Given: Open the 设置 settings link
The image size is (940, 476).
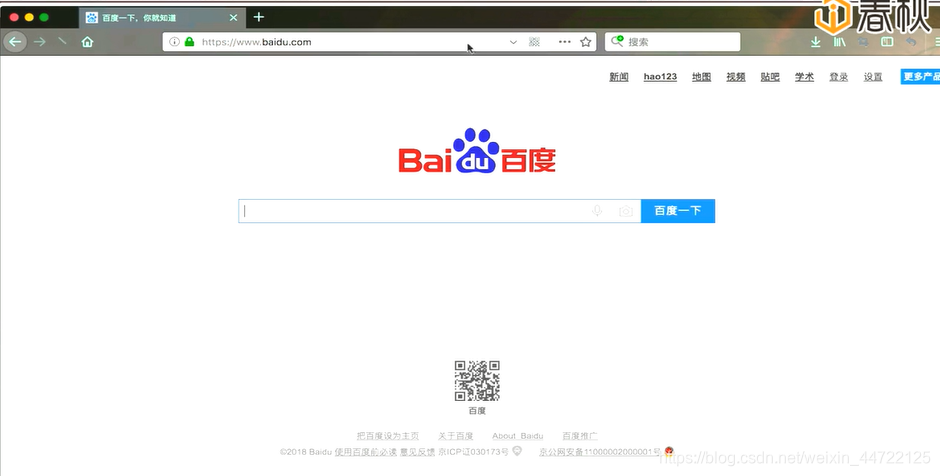Looking at the screenshot, I should pyautogui.click(x=873, y=77).
